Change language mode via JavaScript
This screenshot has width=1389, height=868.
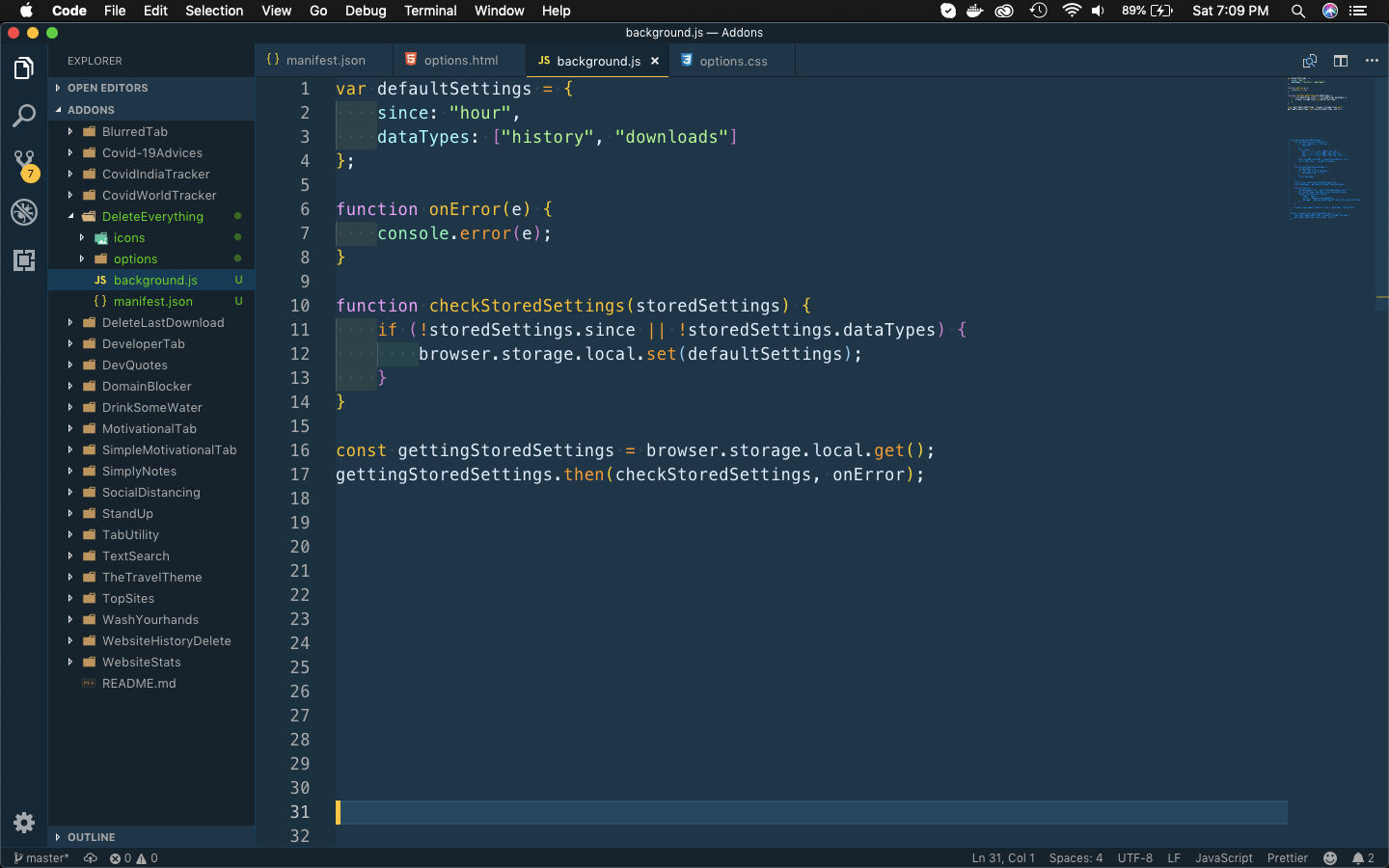pyautogui.click(x=1224, y=858)
